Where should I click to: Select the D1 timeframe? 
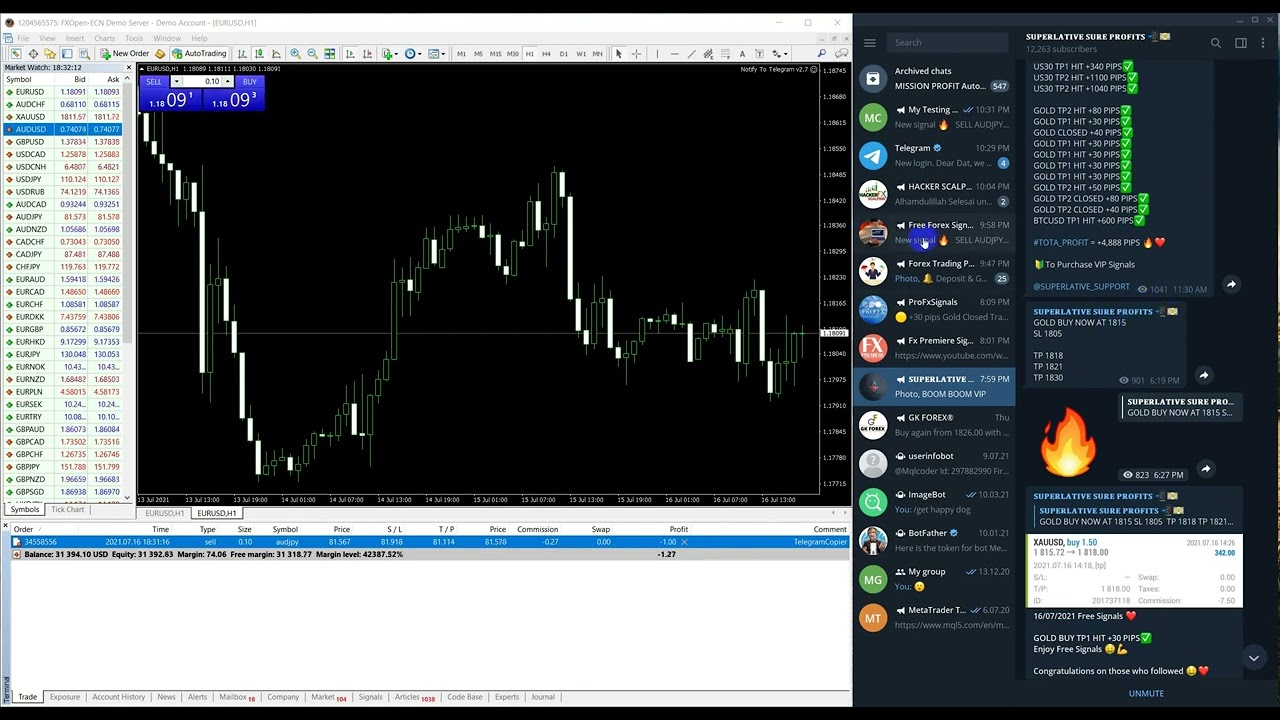click(x=563, y=53)
